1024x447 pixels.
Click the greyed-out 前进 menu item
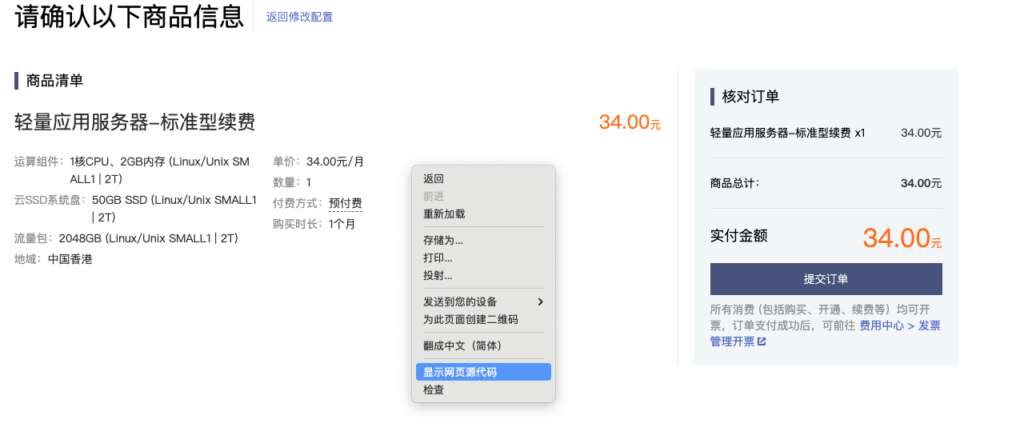[434, 196]
